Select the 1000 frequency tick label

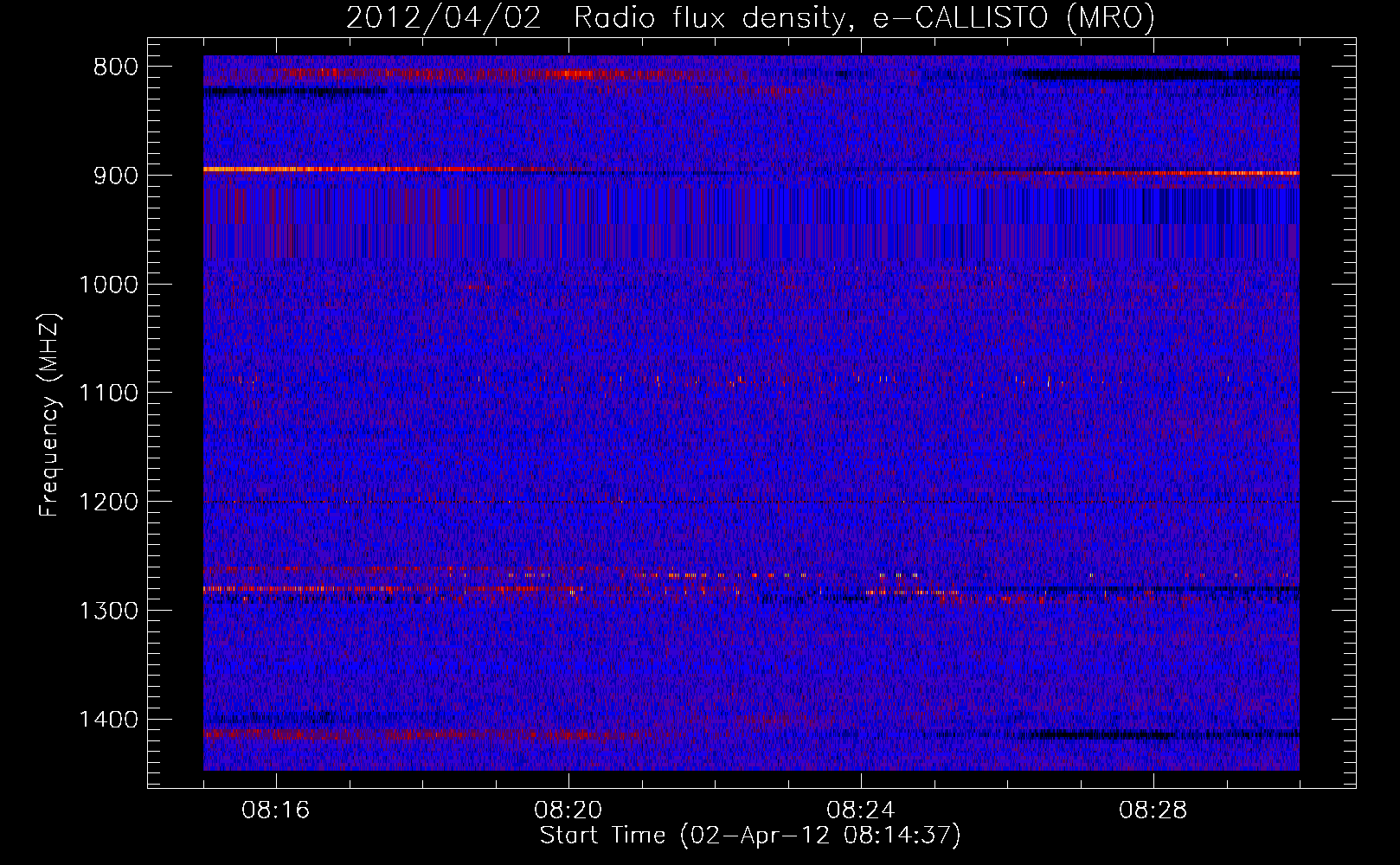pos(108,285)
